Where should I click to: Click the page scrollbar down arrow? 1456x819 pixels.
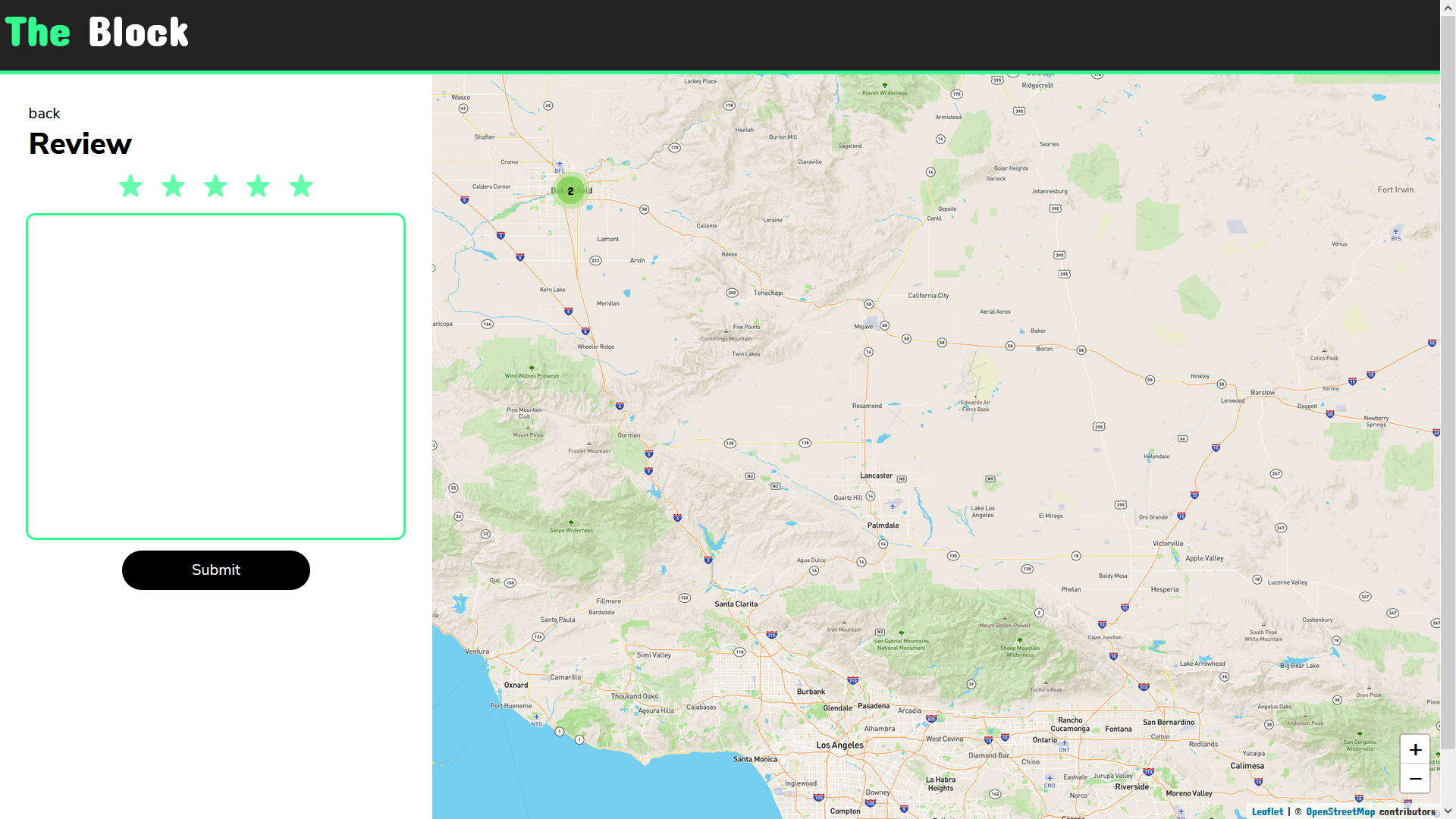[x=1448, y=811]
